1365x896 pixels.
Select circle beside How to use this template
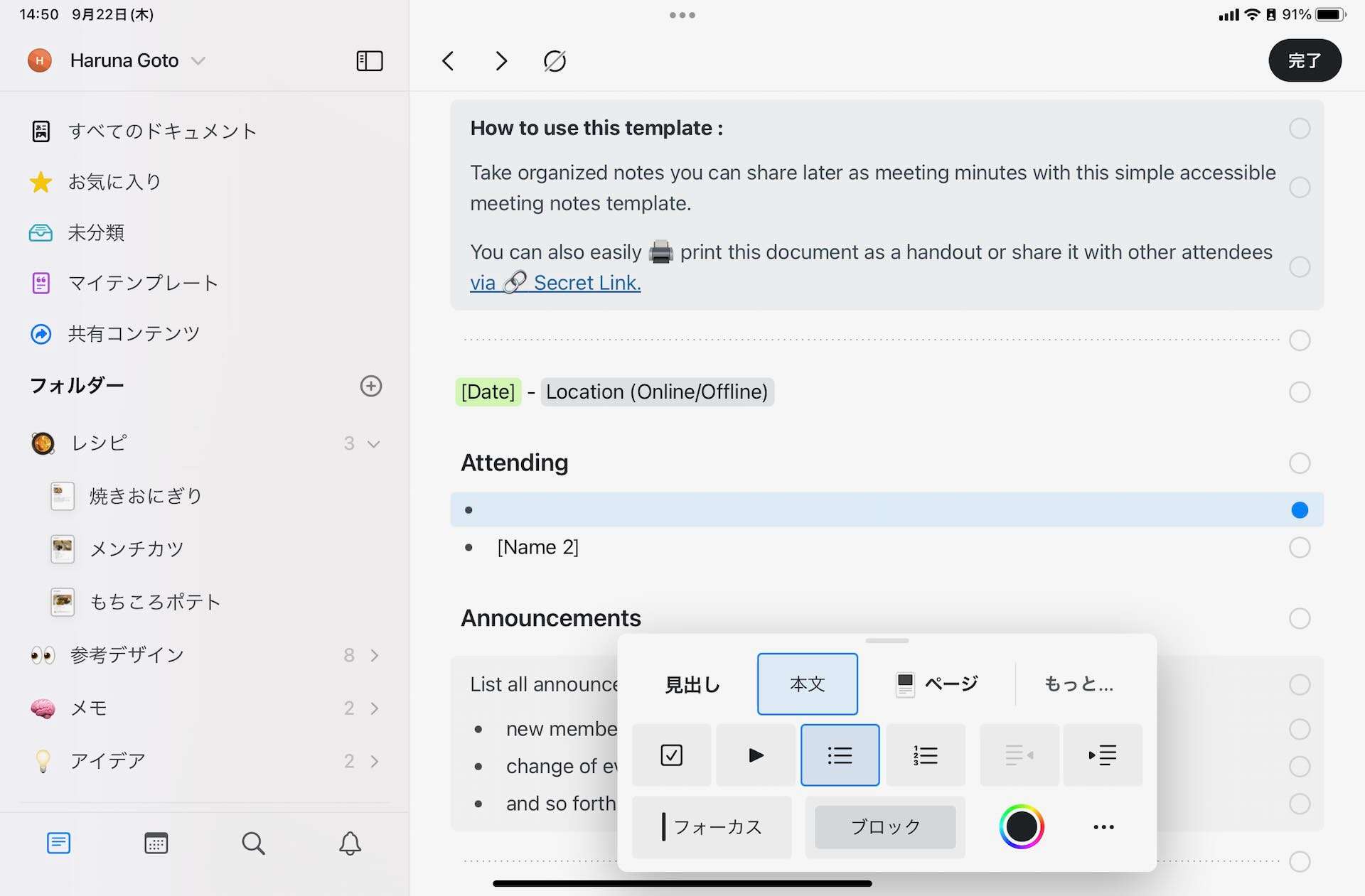(x=1300, y=129)
